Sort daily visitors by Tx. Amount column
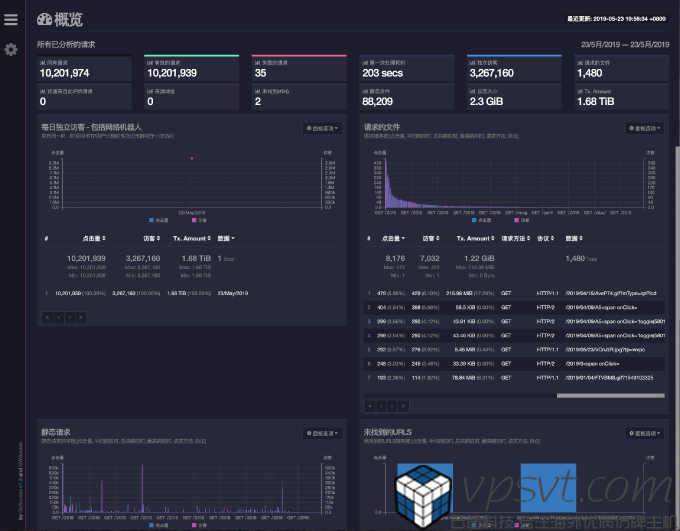The width and height of the screenshot is (680, 531). tap(190, 238)
